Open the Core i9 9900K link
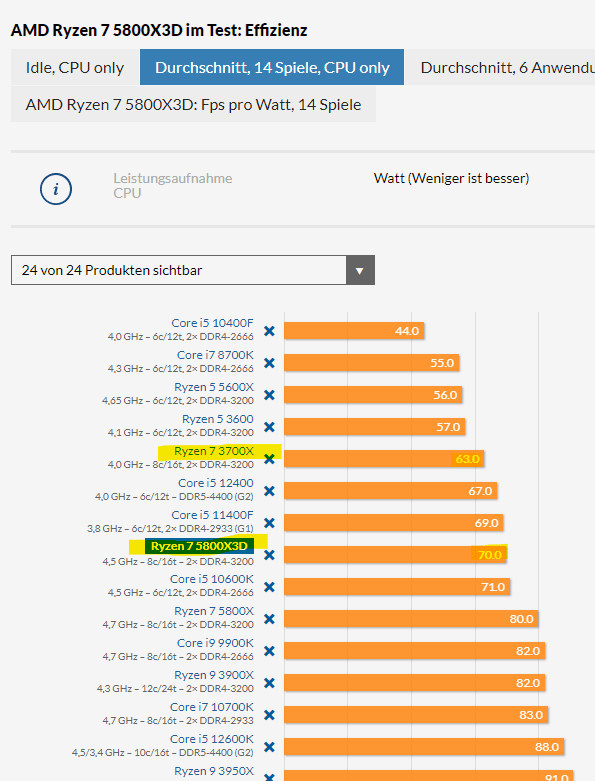This screenshot has width=595, height=781. pos(215,643)
